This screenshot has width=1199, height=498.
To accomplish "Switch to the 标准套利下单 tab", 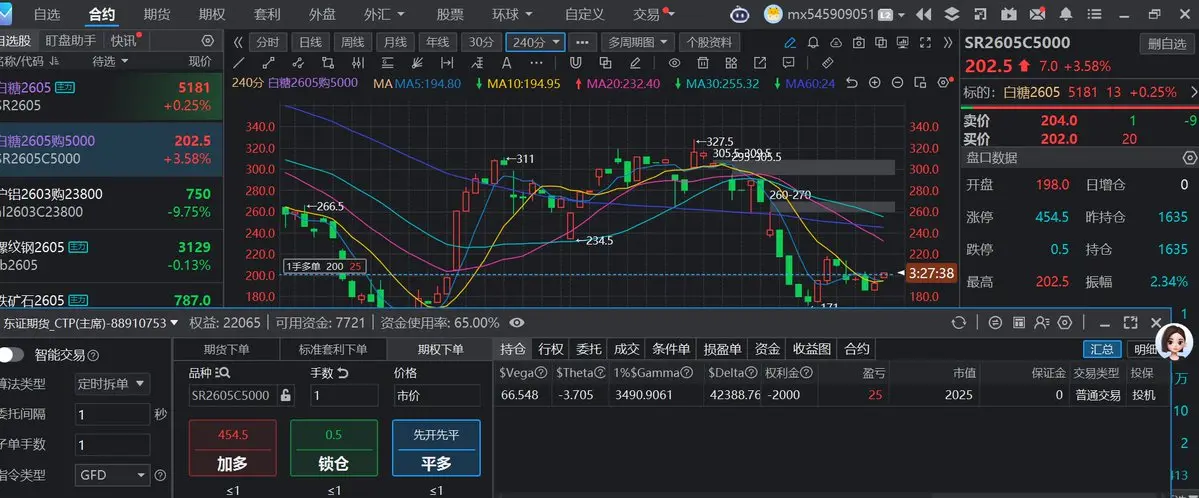I will [x=333, y=350].
